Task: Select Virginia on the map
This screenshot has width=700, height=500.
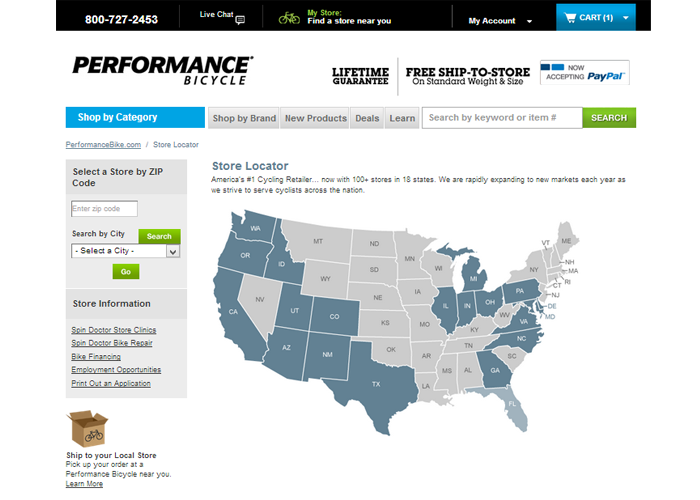Action: (x=523, y=322)
